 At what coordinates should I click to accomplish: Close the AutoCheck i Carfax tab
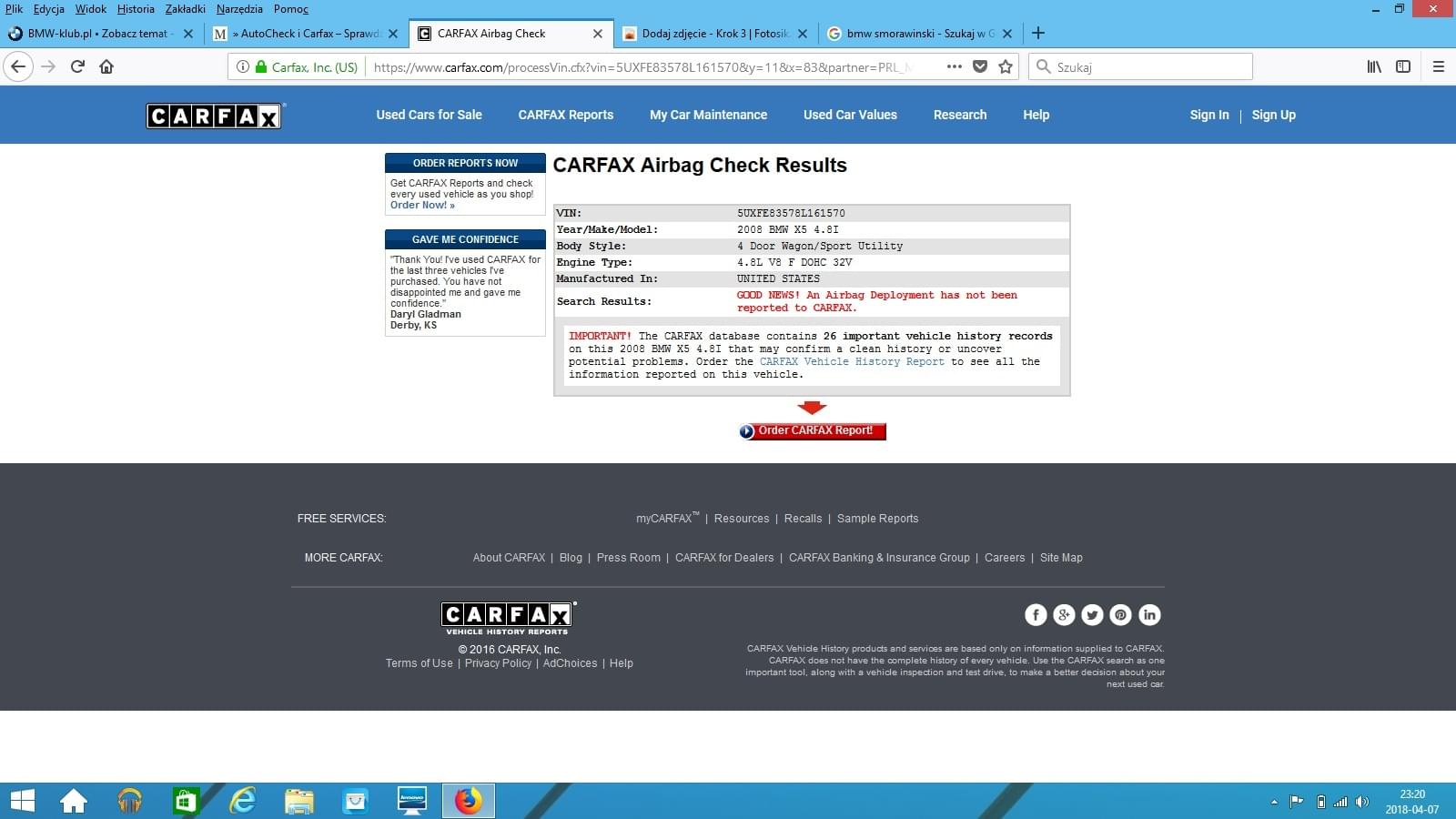coord(393,34)
